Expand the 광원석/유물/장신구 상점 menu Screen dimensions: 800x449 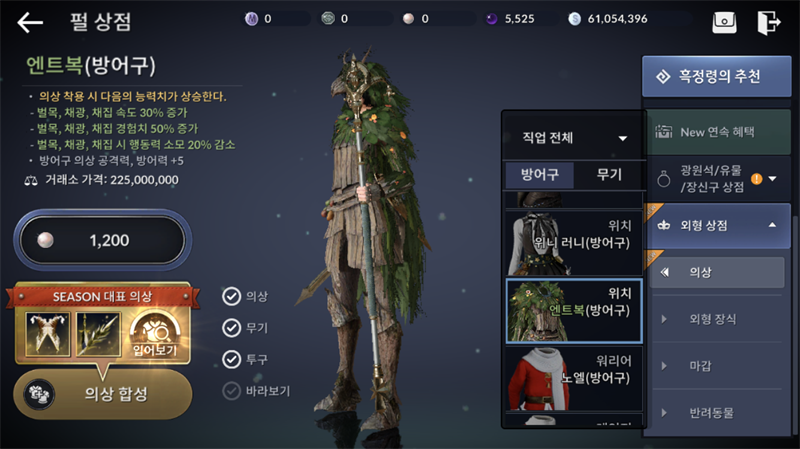point(718,179)
